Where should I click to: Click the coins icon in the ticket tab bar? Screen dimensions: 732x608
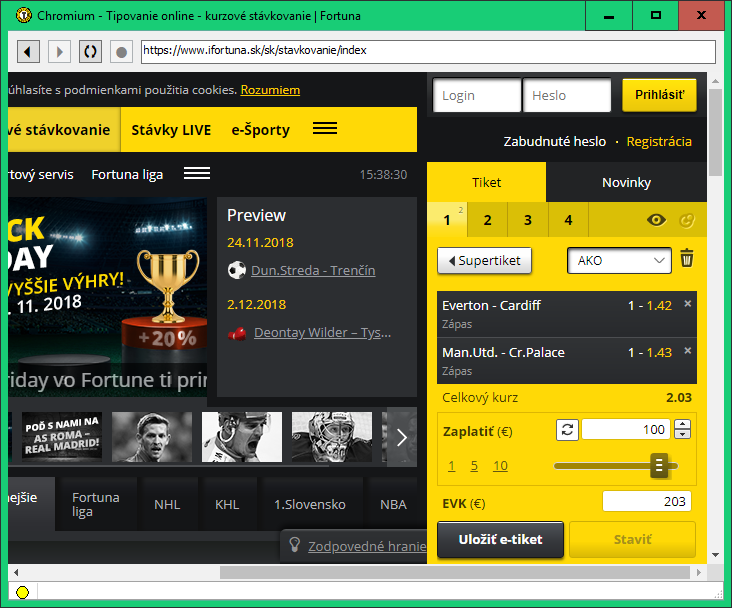point(687,220)
